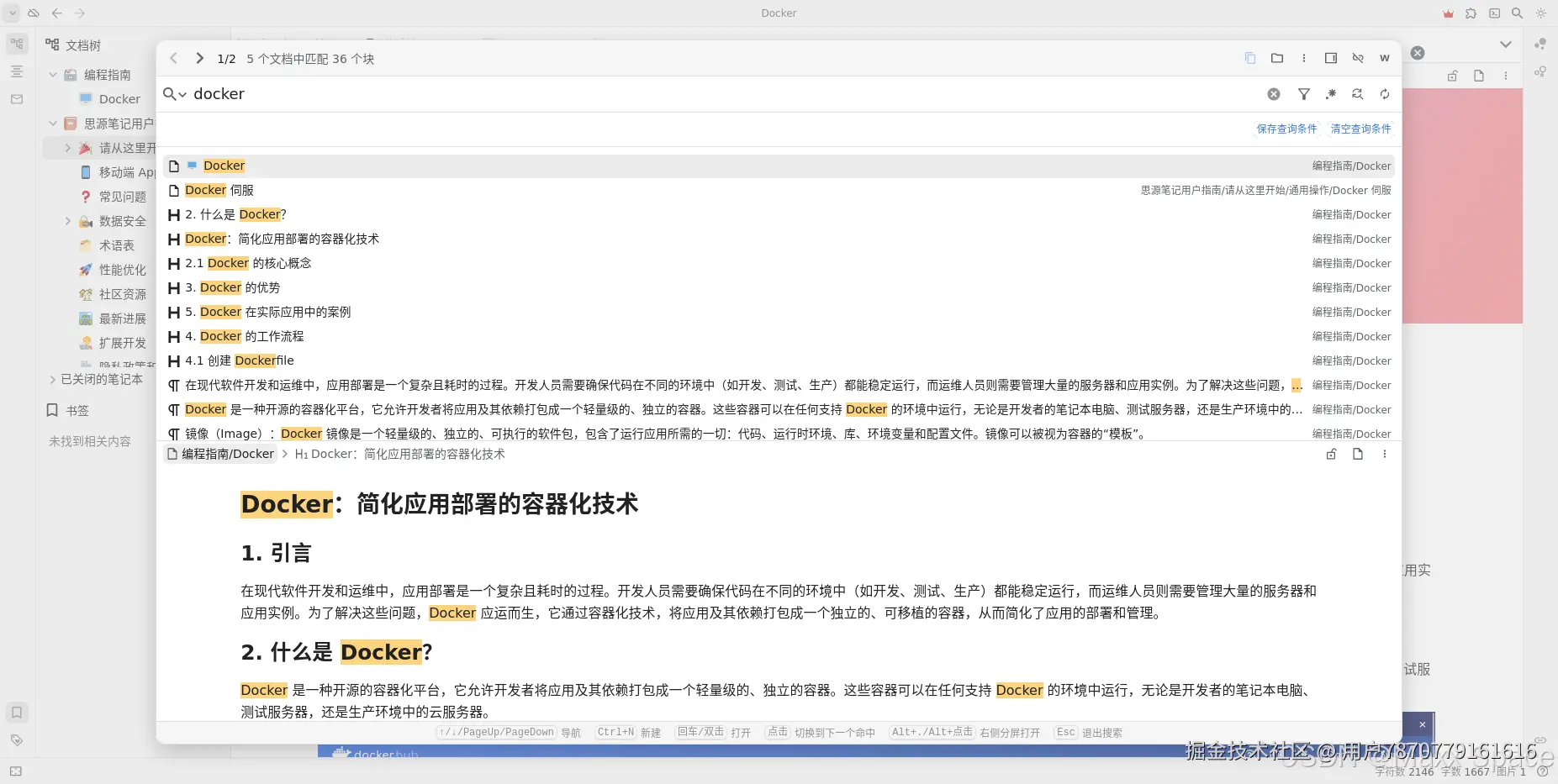Select the '4.1 创建 Dockerfile' result
This screenshot has height=784, width=1558.
(779, 360)
